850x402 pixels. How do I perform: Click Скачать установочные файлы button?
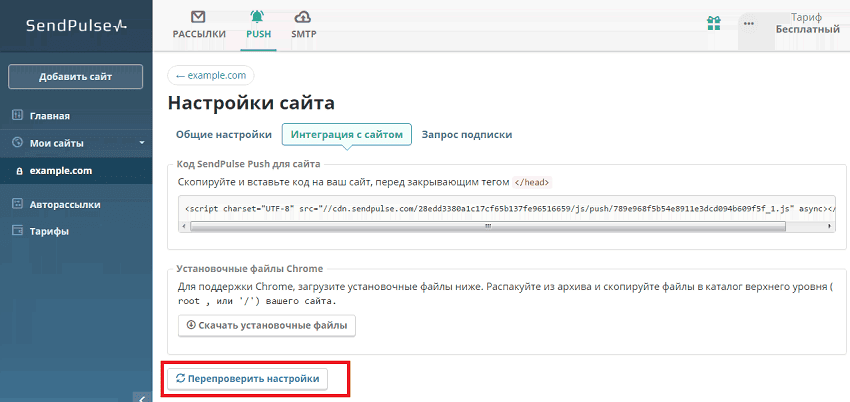point(266,326)
